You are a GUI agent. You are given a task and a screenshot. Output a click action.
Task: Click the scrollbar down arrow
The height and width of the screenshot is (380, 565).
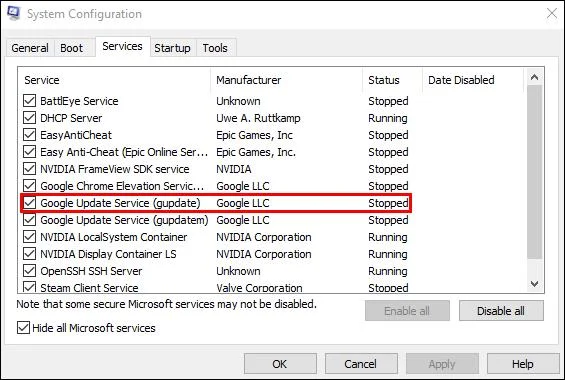pyautogui.click(x=535, y=284)
